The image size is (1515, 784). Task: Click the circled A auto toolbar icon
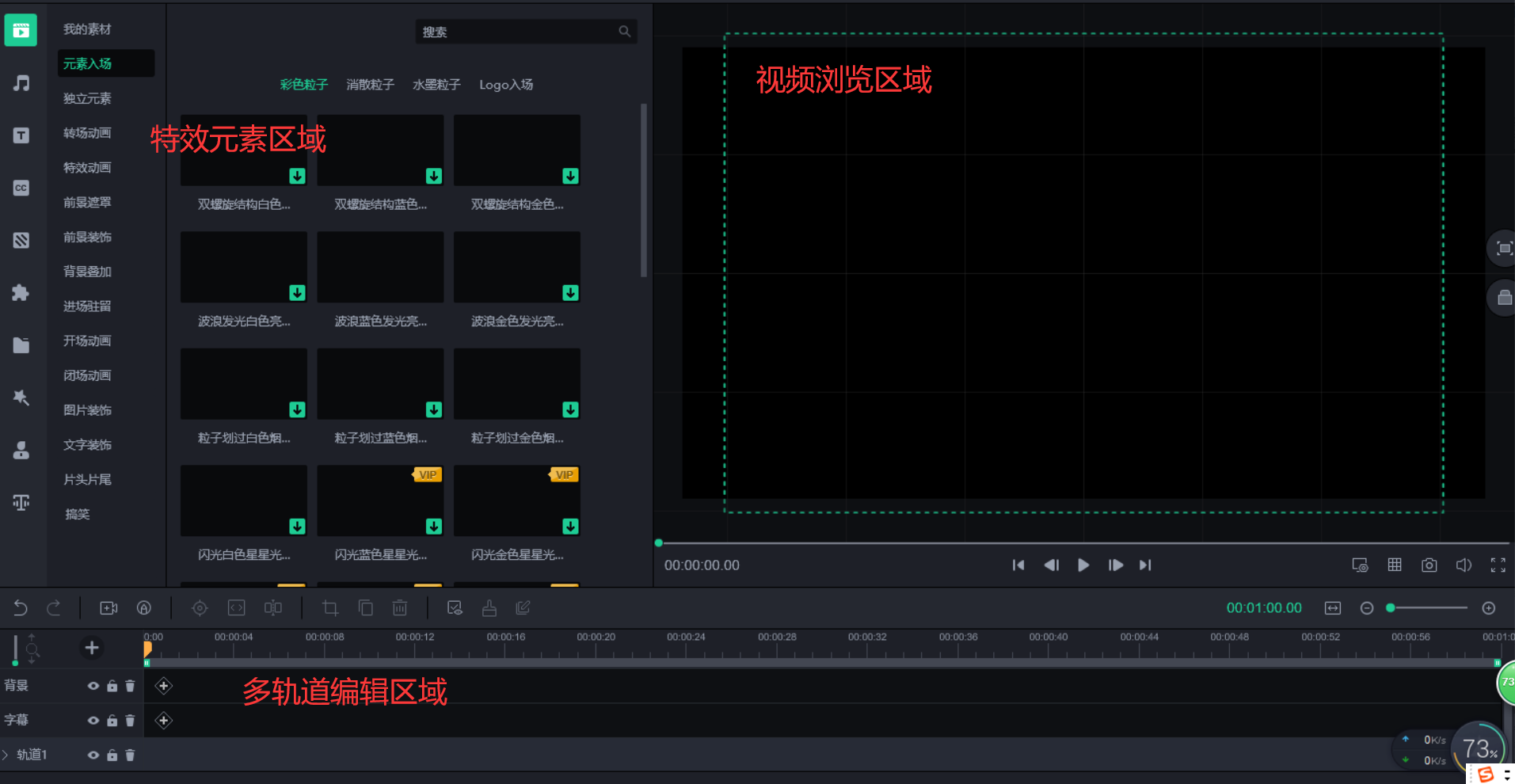[144, 608]
